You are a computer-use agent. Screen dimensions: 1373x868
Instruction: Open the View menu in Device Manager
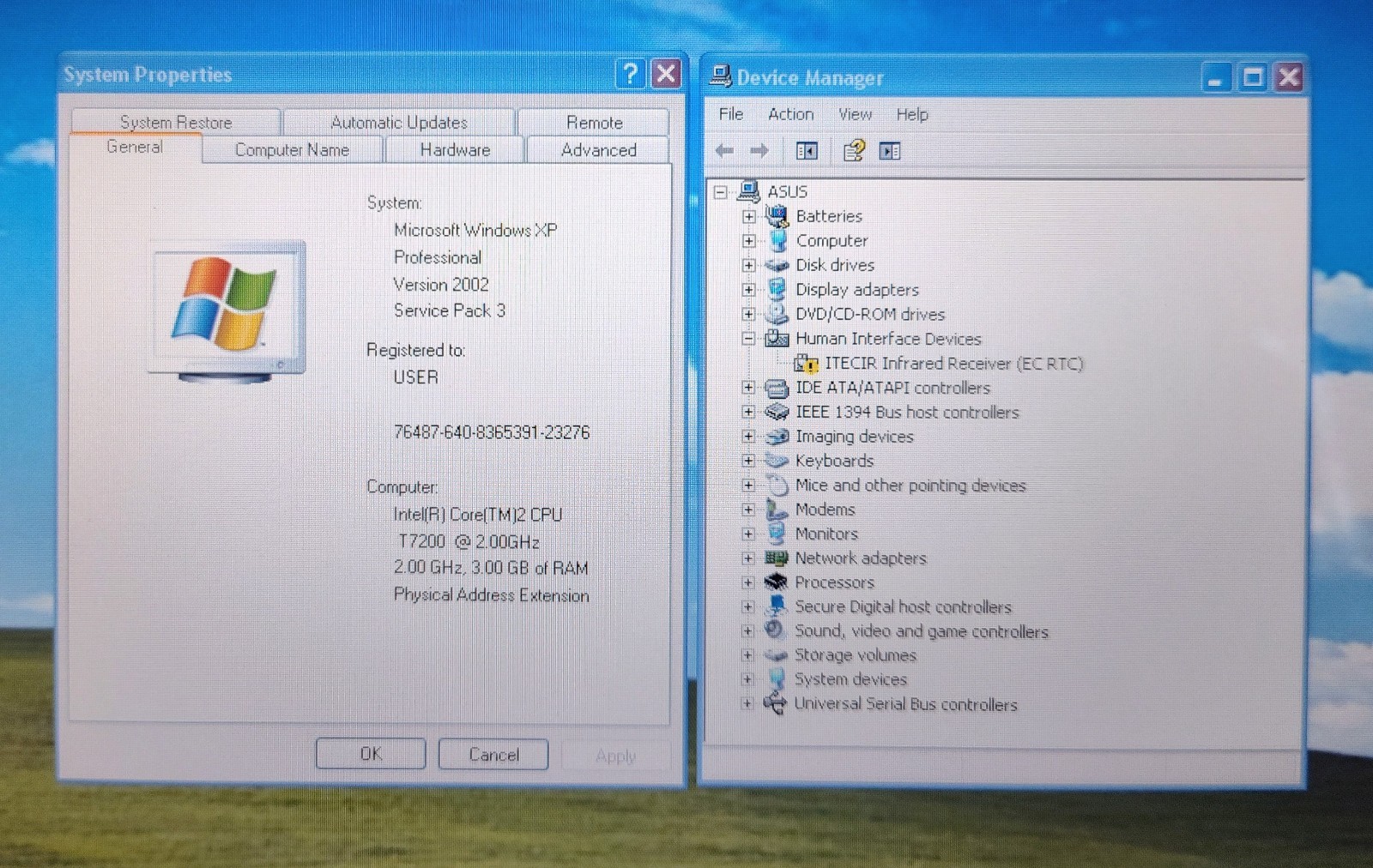coord(855,114)
